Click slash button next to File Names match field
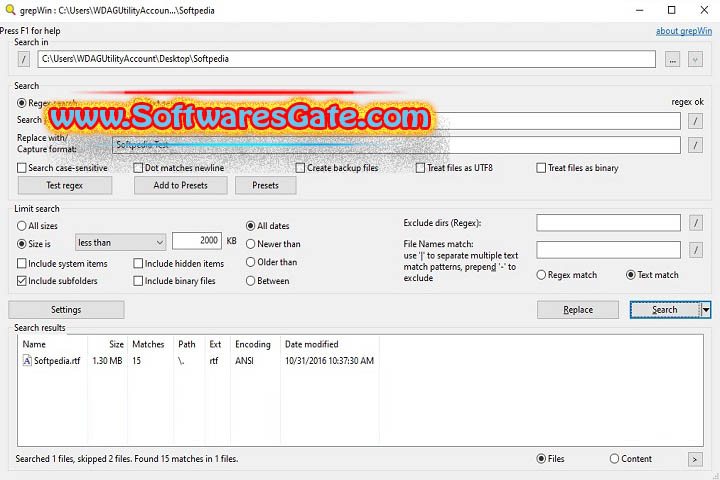Image resolution: width=720 pixels, height=480 pixels. coord(696,250)
